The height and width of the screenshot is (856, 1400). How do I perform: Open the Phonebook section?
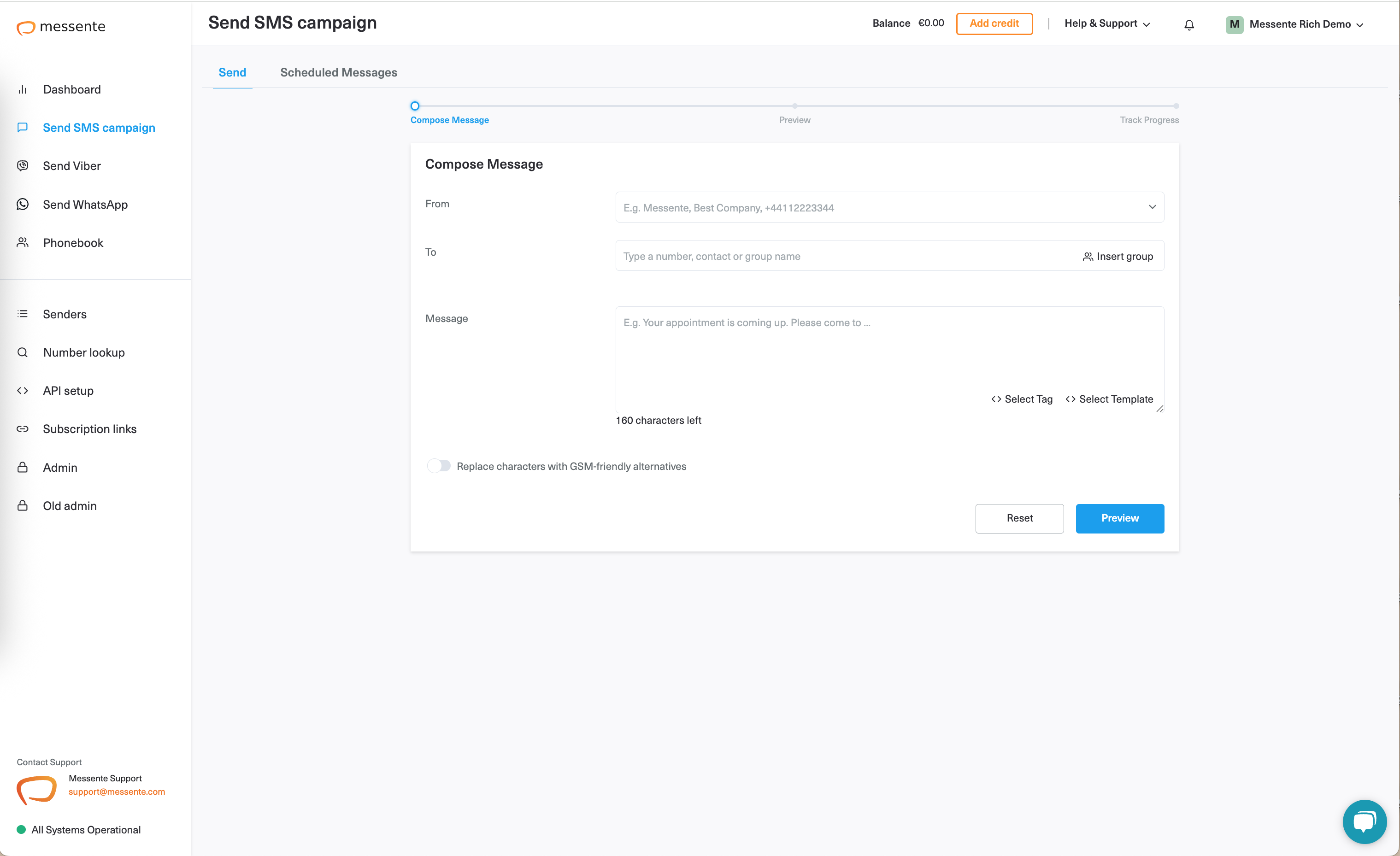[73, 242]
